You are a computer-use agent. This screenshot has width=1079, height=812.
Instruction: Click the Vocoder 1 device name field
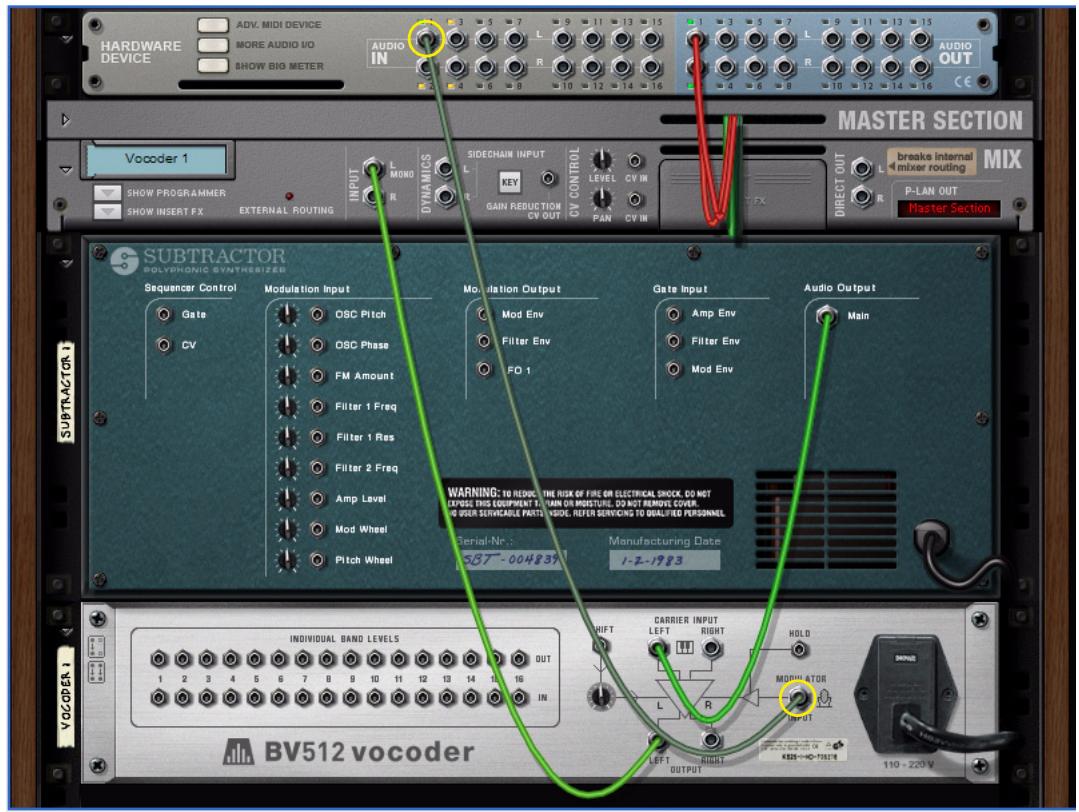(x=156, y=159)
